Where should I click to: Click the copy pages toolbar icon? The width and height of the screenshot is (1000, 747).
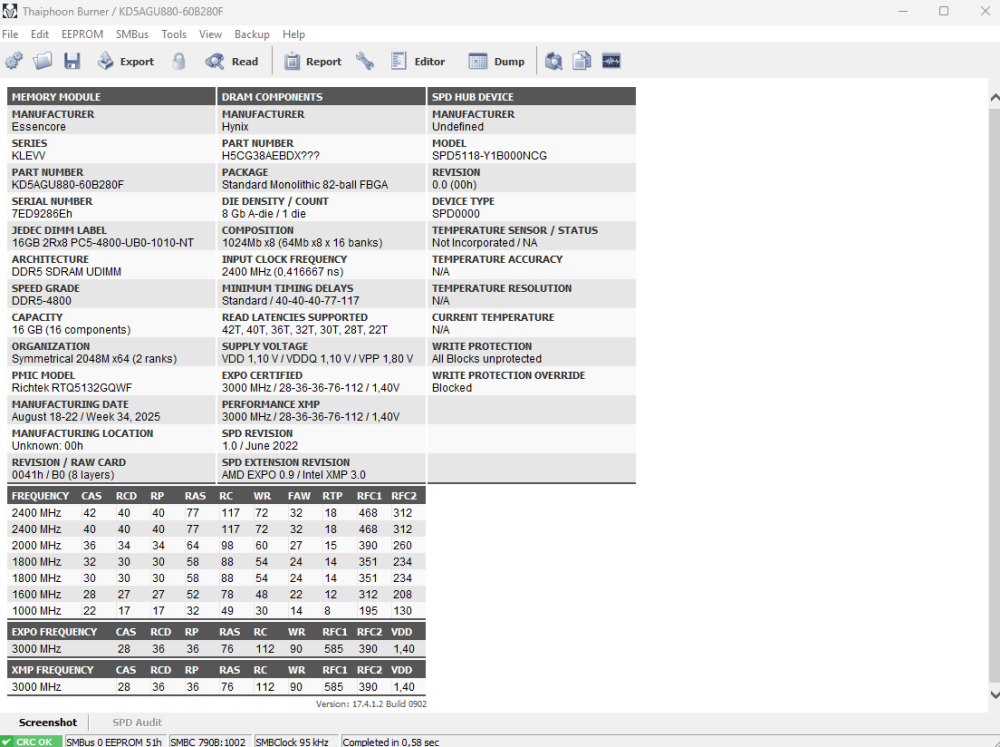(582, 61)
